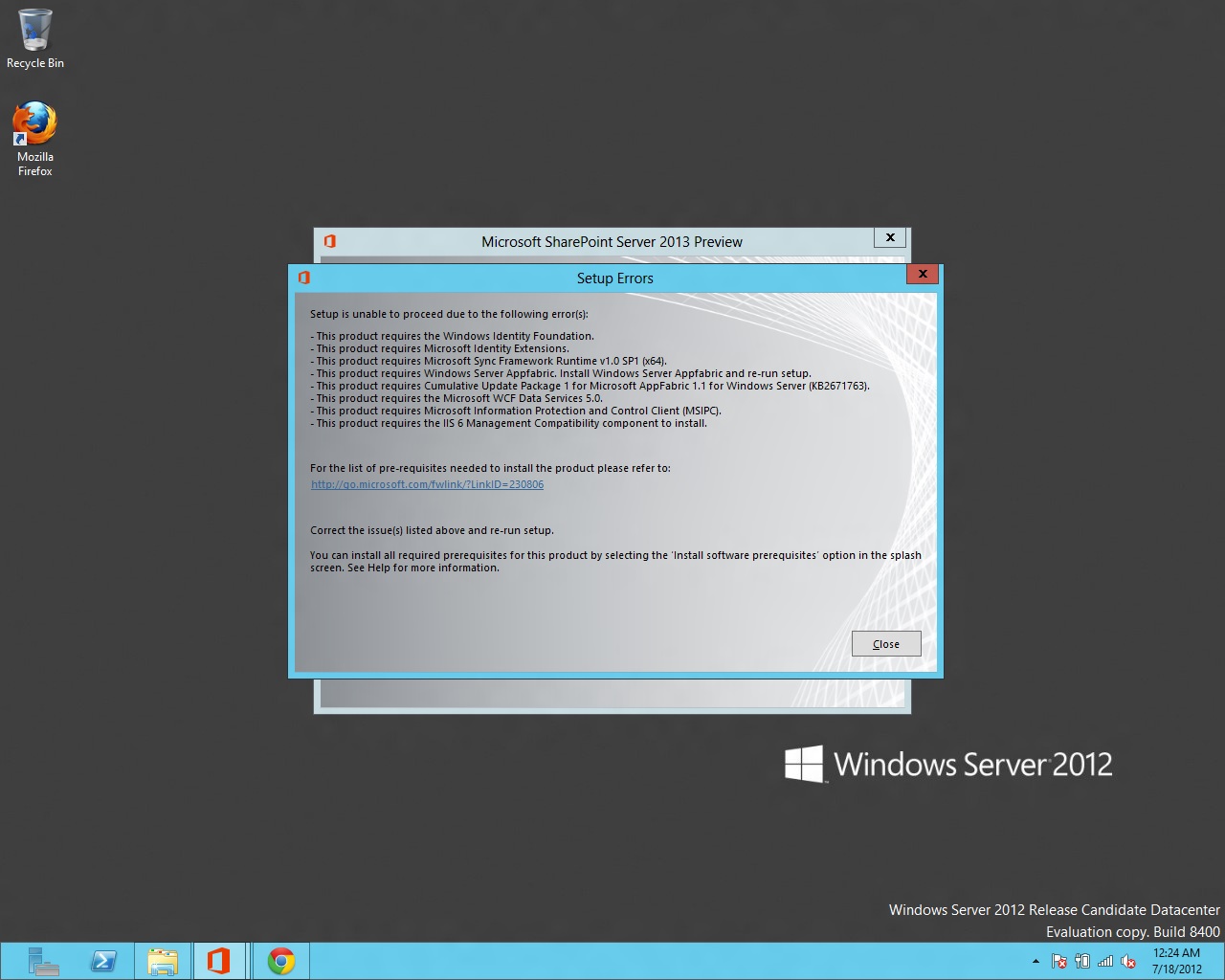Select the SharePoint setup icon on the taskbar
The image size is (1225, 980).
[x=220, y=960]
